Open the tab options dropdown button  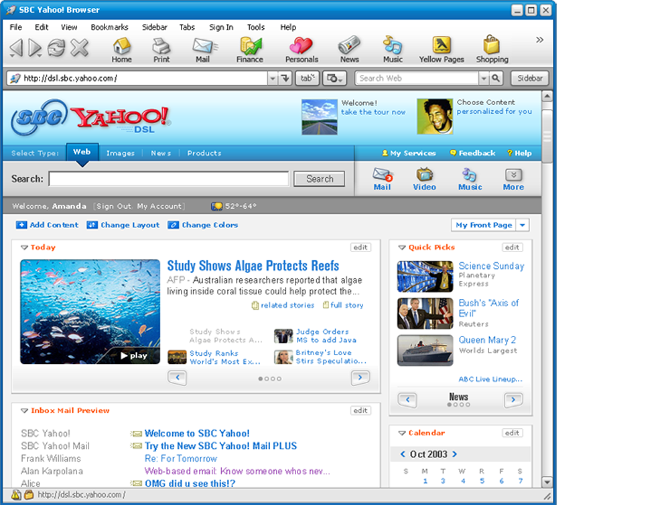[334, 78]
